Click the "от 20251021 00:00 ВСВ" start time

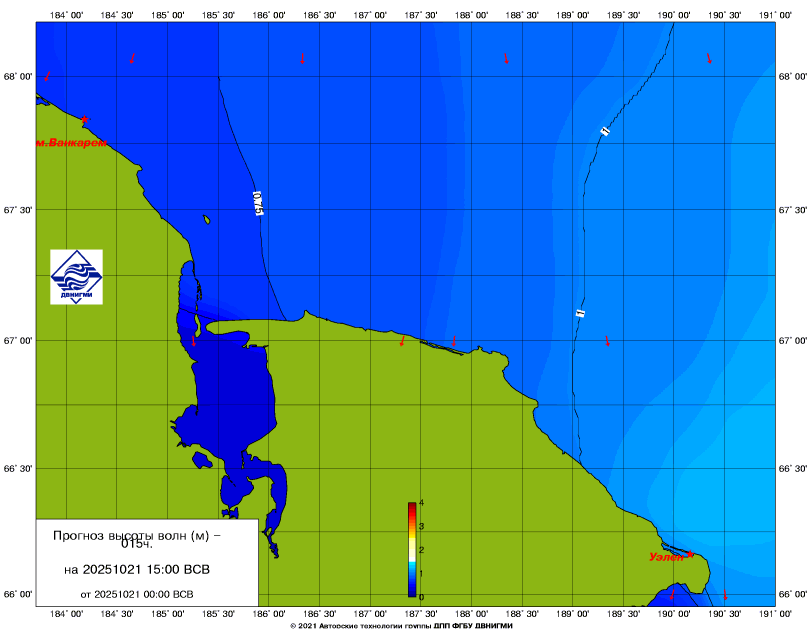137,593
